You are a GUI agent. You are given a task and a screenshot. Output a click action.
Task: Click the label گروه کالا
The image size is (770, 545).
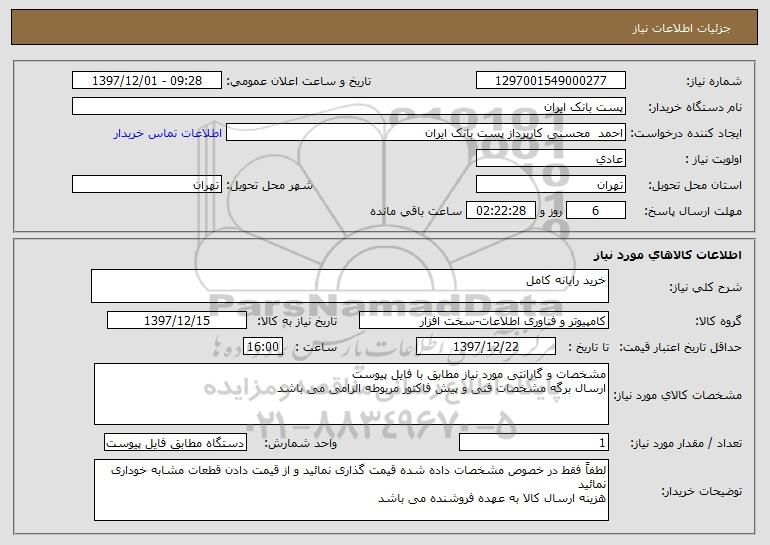pos(718,321)
